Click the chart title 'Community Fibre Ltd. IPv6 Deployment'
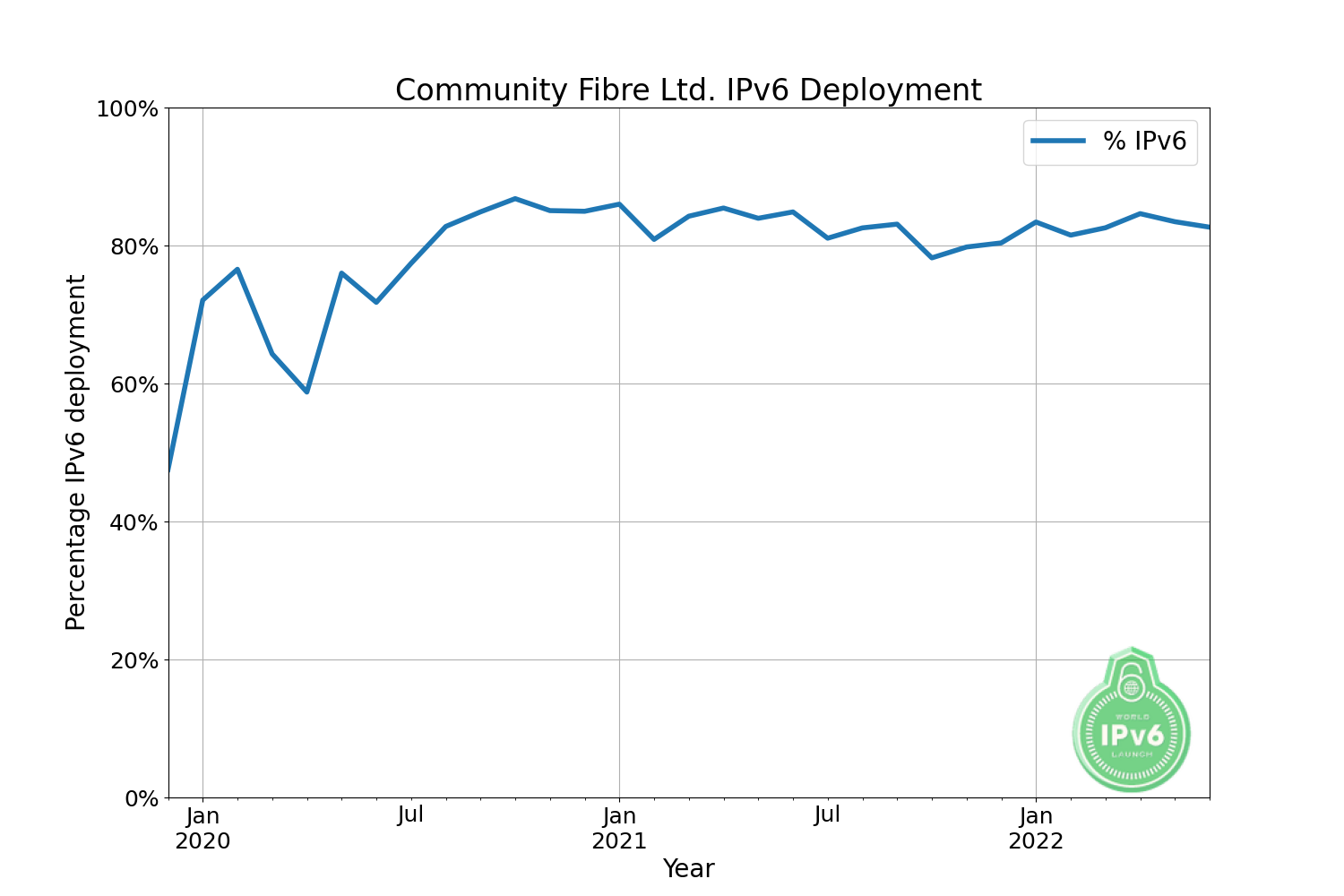The image size is (1344, 896). (688, 90)
